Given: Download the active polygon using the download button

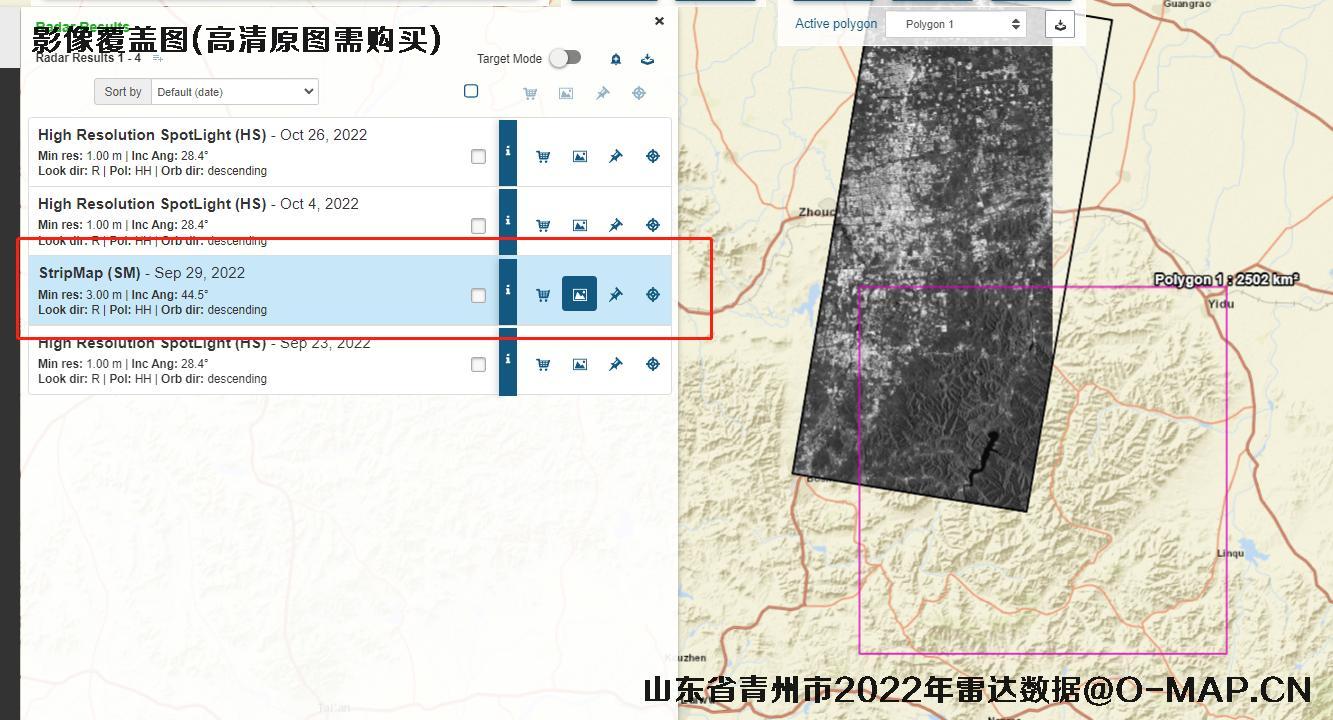Looking at the screenshot, I should (1060, 24).
